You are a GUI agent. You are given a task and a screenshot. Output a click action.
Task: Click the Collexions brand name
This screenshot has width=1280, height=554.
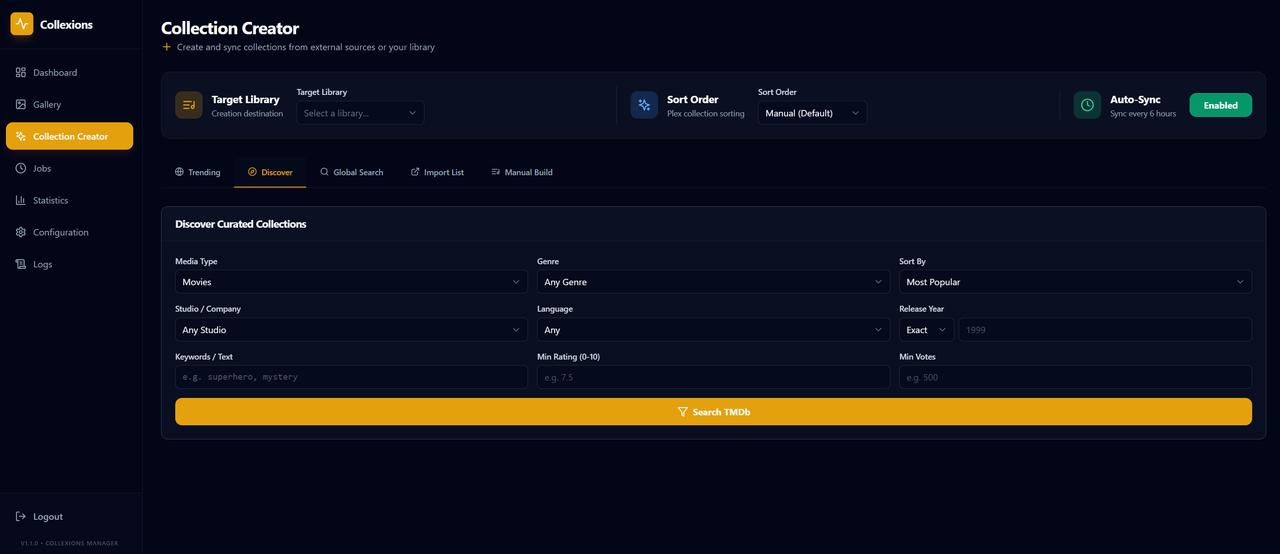(x=66, y=25)
